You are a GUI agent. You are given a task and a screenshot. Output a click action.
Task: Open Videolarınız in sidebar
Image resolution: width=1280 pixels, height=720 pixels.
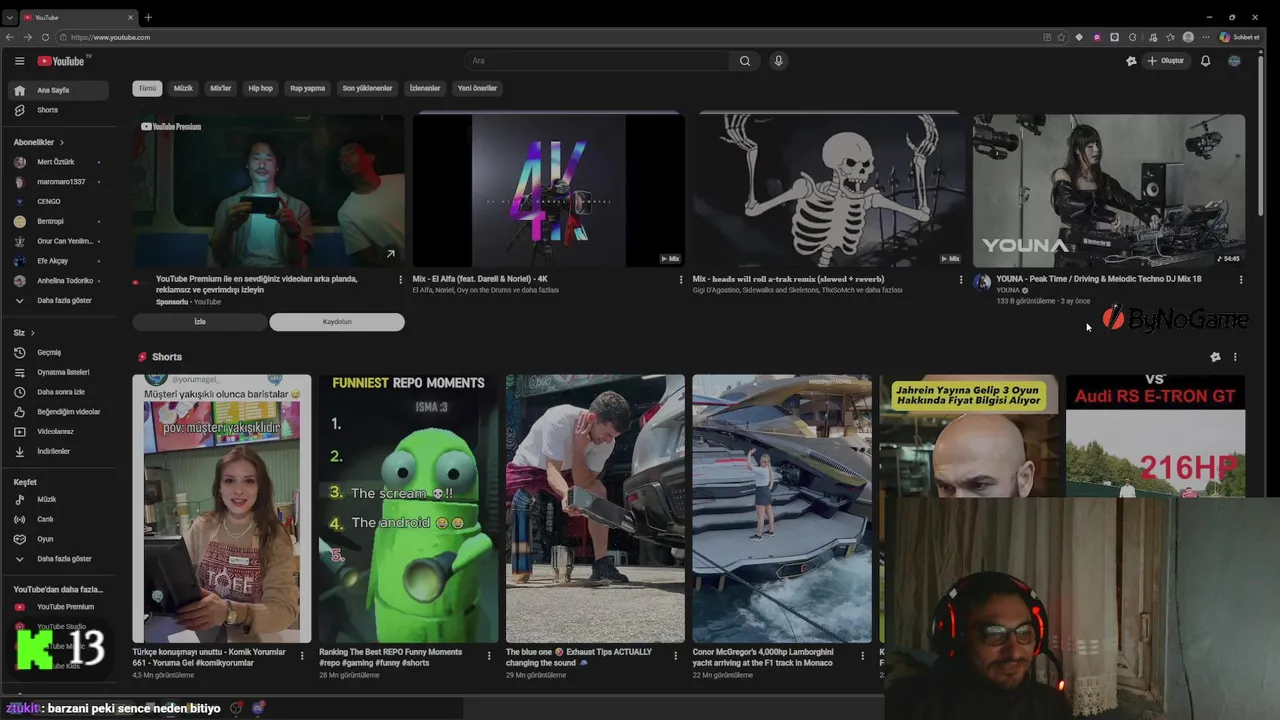(x=60, y=432)
